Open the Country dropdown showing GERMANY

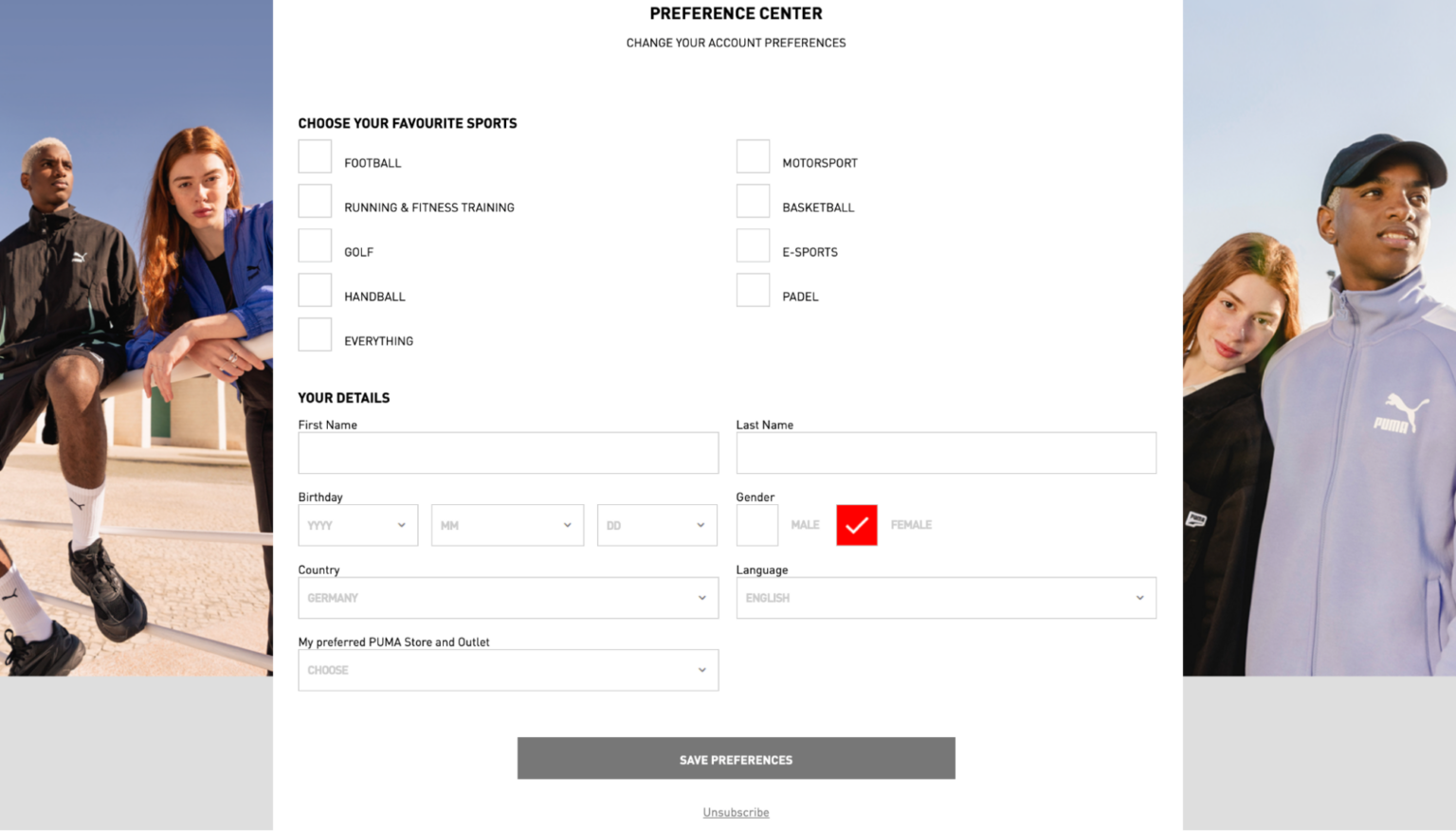[508, 598]
